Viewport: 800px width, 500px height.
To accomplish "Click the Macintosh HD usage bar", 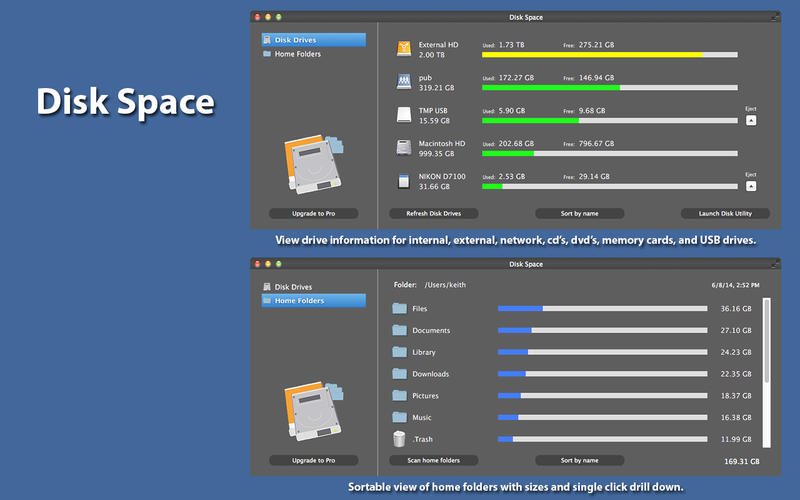I will 610,154.
